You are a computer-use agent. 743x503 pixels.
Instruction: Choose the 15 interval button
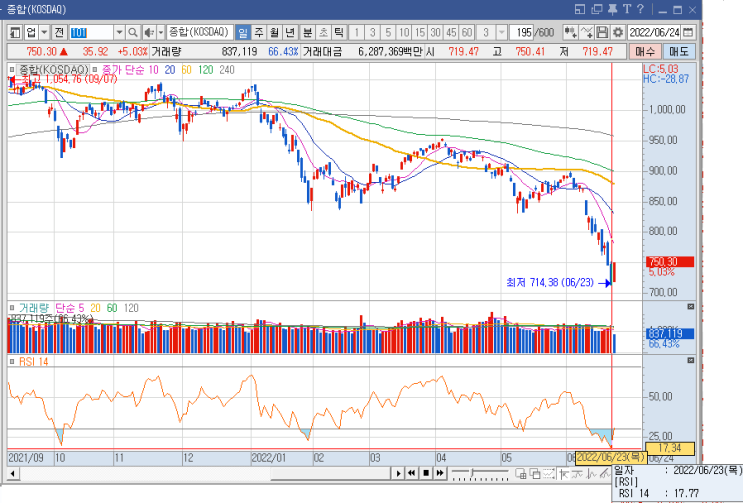click(x=420, y=32)
